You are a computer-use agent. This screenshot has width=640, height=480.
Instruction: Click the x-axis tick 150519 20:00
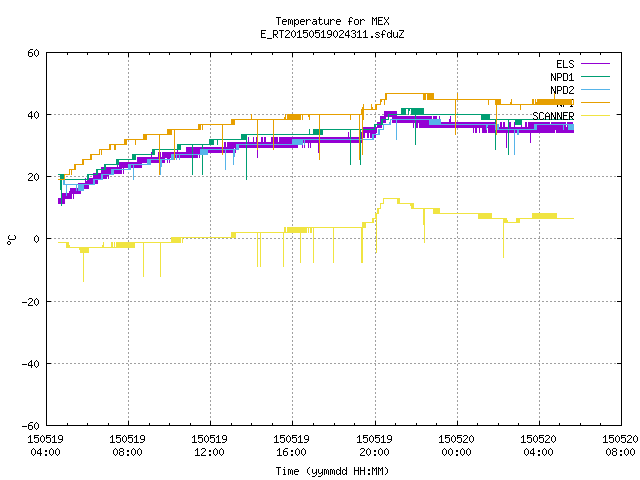pyautogui.click(x=374, y=446)
